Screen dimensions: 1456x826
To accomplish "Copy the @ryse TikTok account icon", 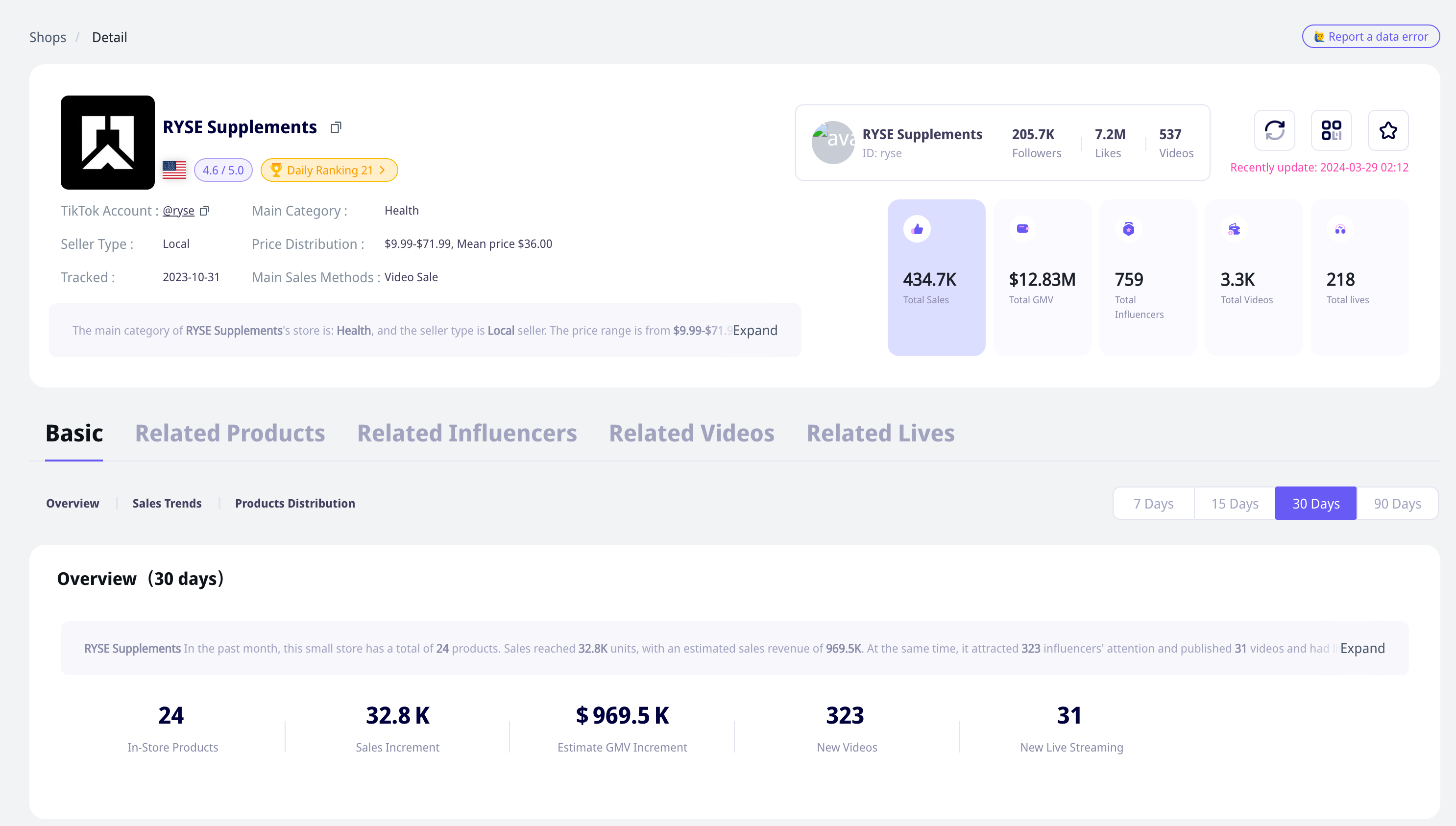I will pos(205,211).
